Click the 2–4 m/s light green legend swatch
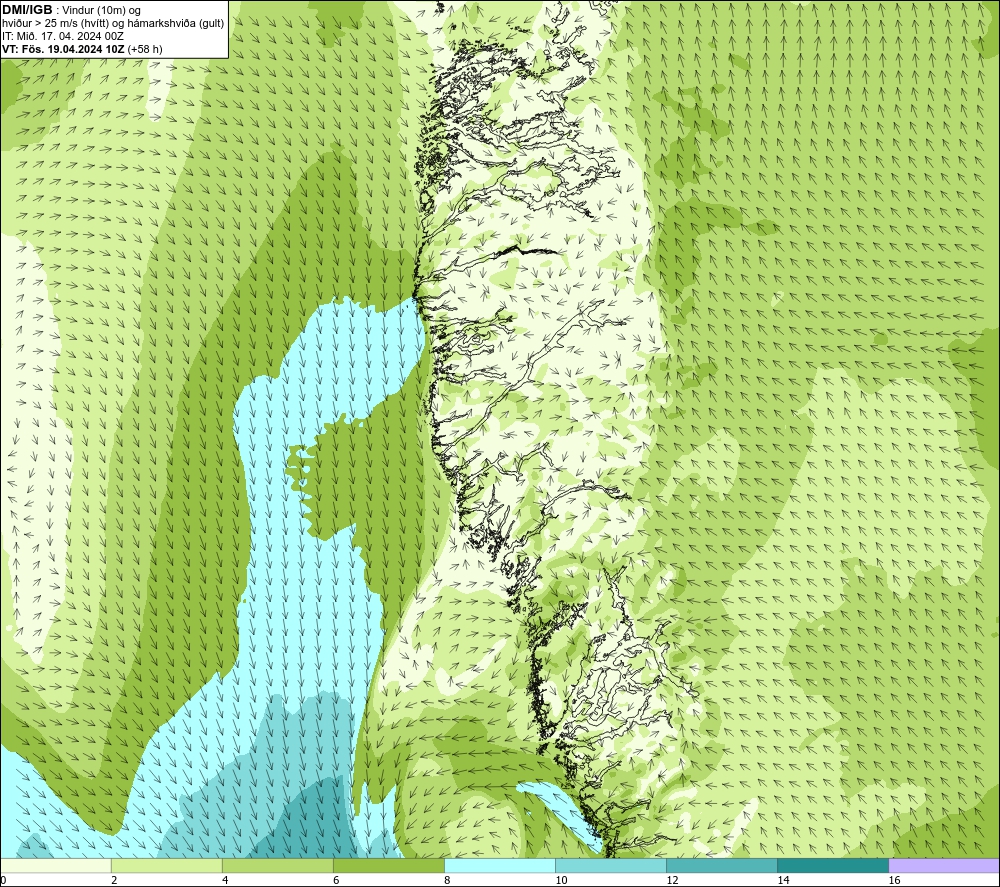The image size is (1000, 887). click(x=166, y=866)
